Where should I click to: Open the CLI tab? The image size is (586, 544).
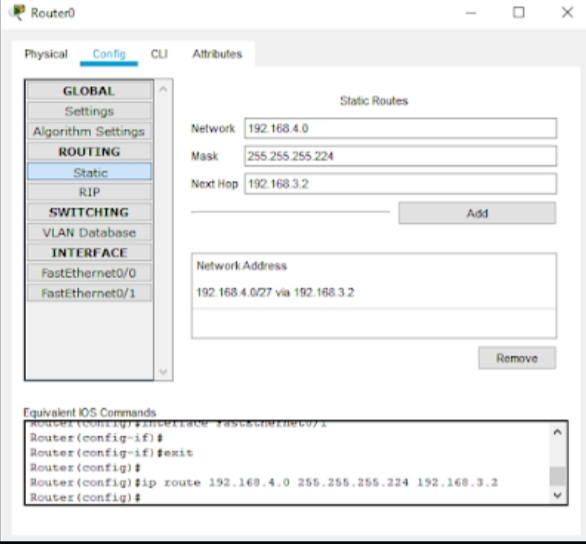coord(159,54)
